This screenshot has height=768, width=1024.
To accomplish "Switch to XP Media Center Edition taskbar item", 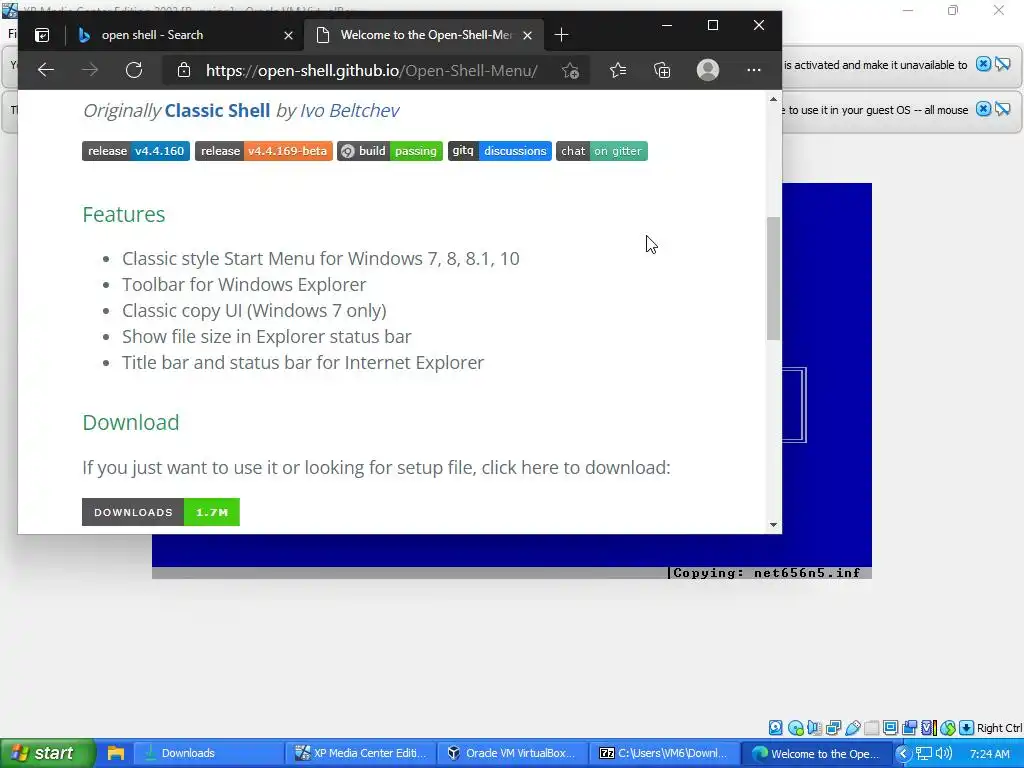I will coord(360,753).
